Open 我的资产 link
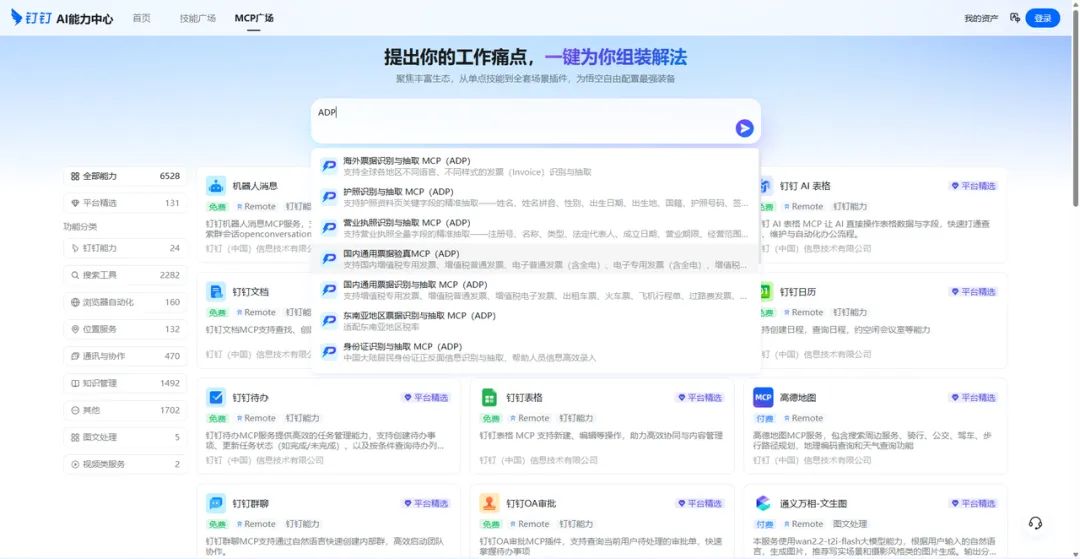This screenshot has height=559, width=1080. point(981,19)
